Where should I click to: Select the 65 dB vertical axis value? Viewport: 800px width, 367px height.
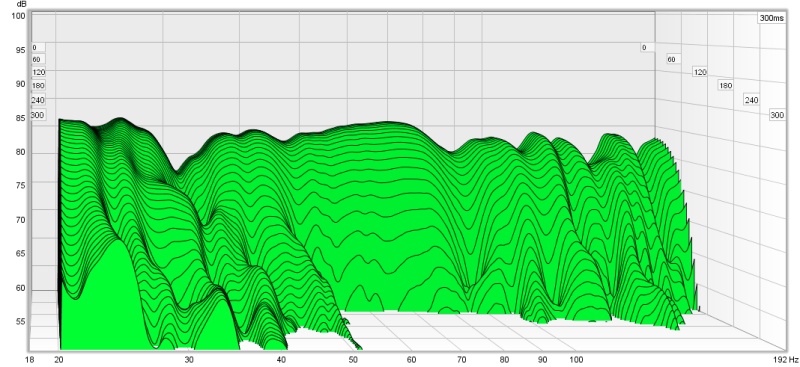coord(20,254)
